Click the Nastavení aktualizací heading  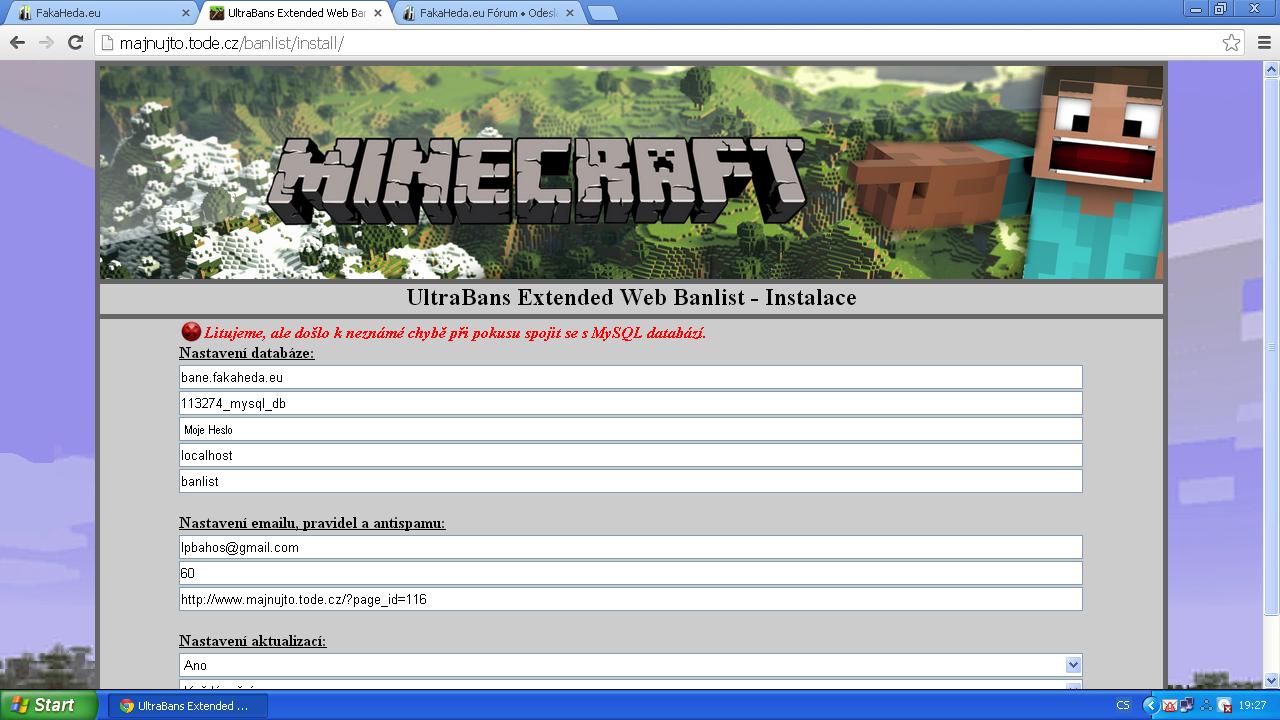click(x=252, y=641)
